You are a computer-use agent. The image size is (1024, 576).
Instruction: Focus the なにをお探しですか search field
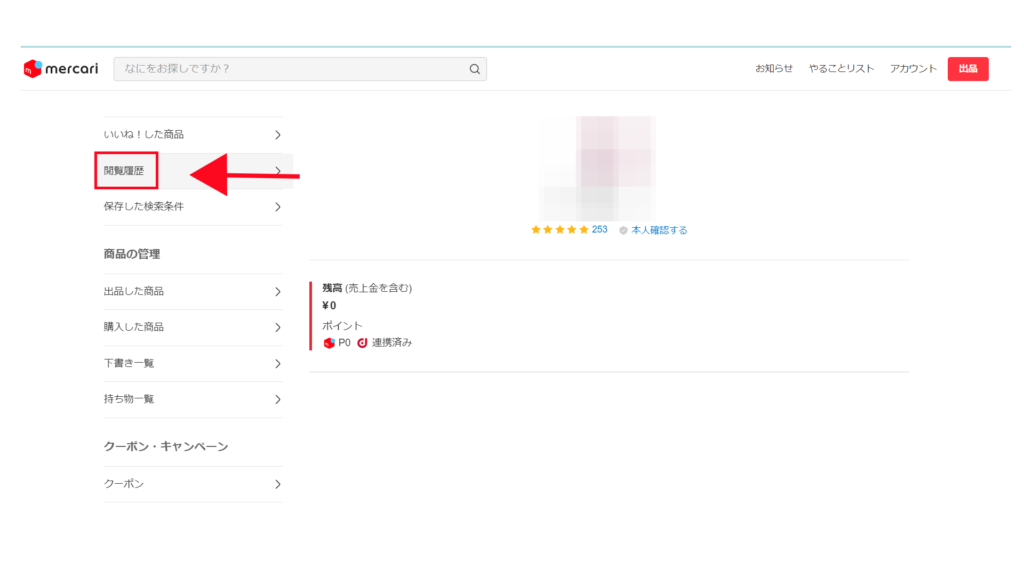tap(300, 69)
